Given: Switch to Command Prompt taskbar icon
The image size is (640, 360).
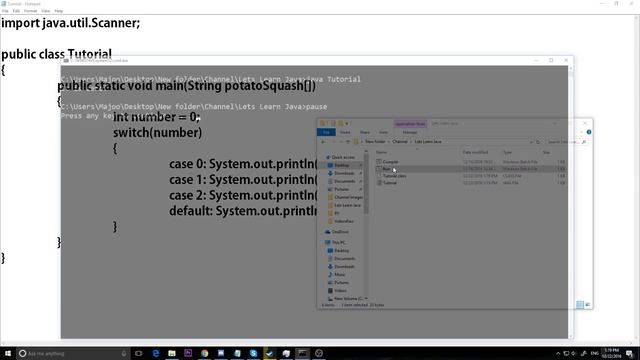Looking at the screenshot, I should pyautogui.click(x=302, y=353).
